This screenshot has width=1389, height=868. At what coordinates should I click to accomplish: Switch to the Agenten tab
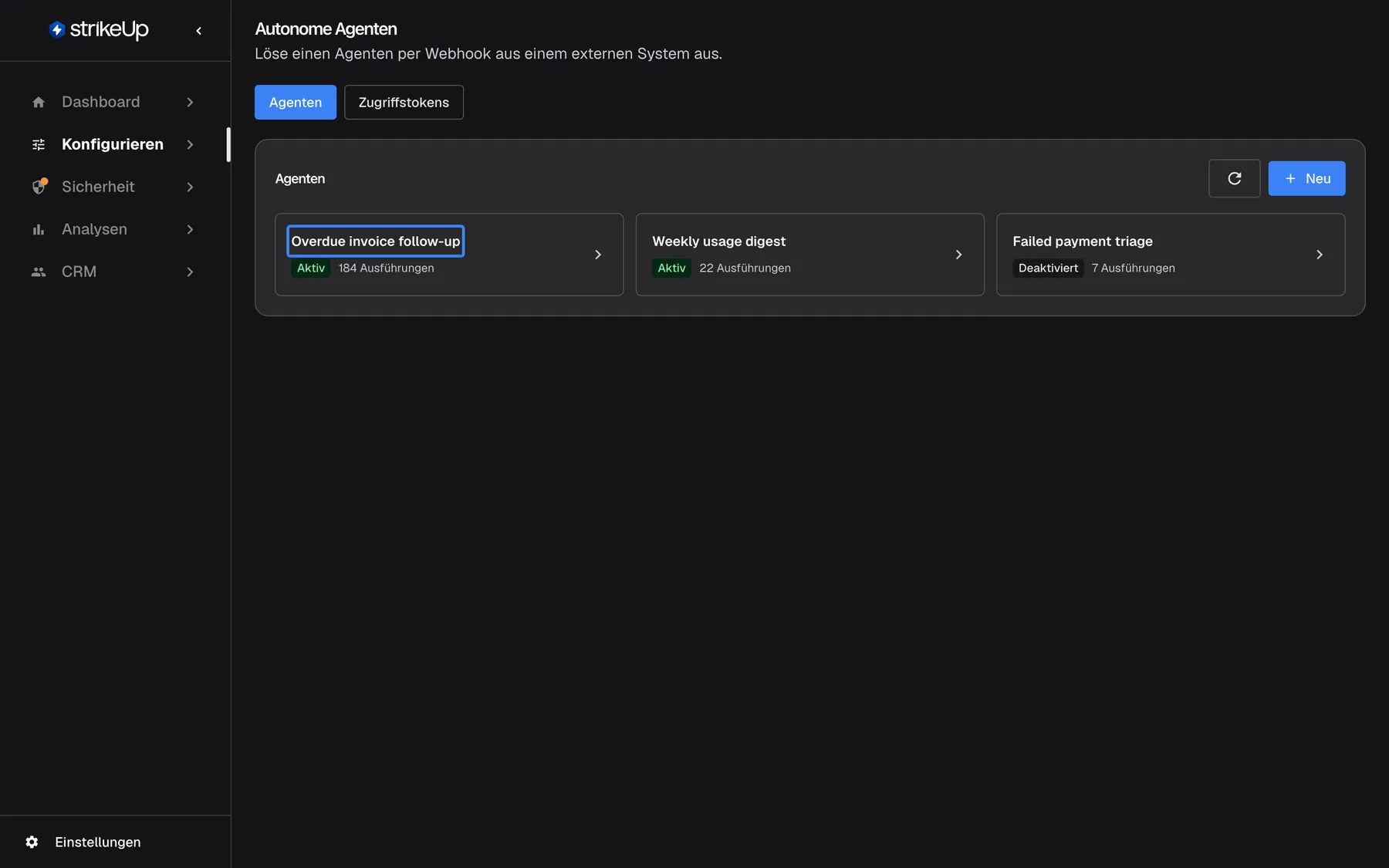296,102
